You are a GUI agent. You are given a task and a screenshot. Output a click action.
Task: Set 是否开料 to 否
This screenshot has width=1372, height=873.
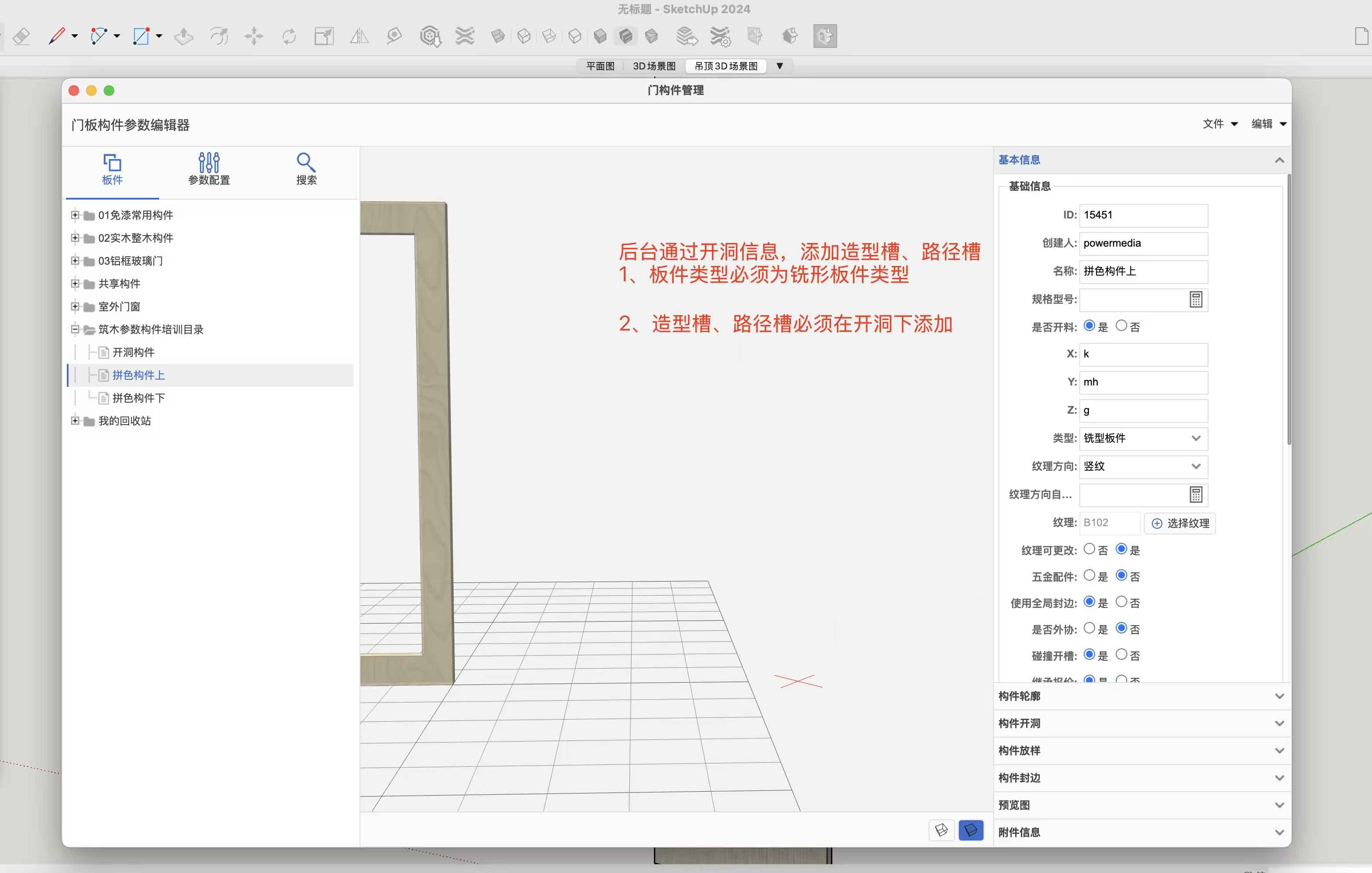pyautogui.click(x=1121, y=326)
